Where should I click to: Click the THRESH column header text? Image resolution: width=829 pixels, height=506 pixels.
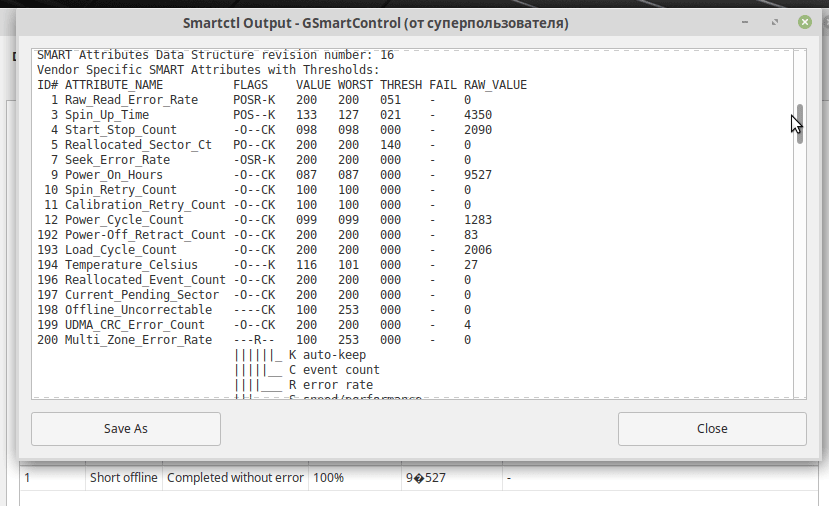coord(401,85)
